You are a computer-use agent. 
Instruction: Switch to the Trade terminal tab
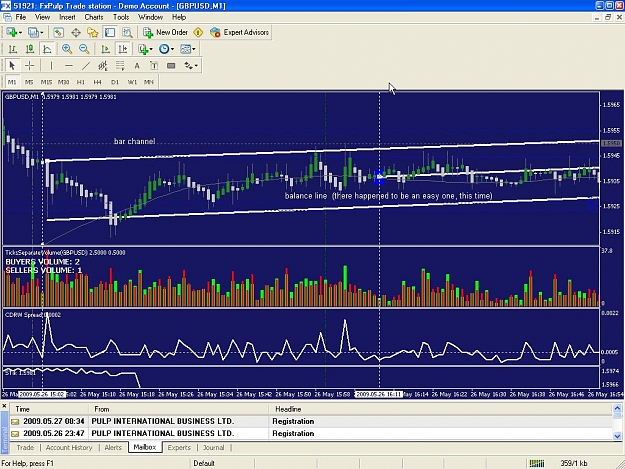point(25,447)
